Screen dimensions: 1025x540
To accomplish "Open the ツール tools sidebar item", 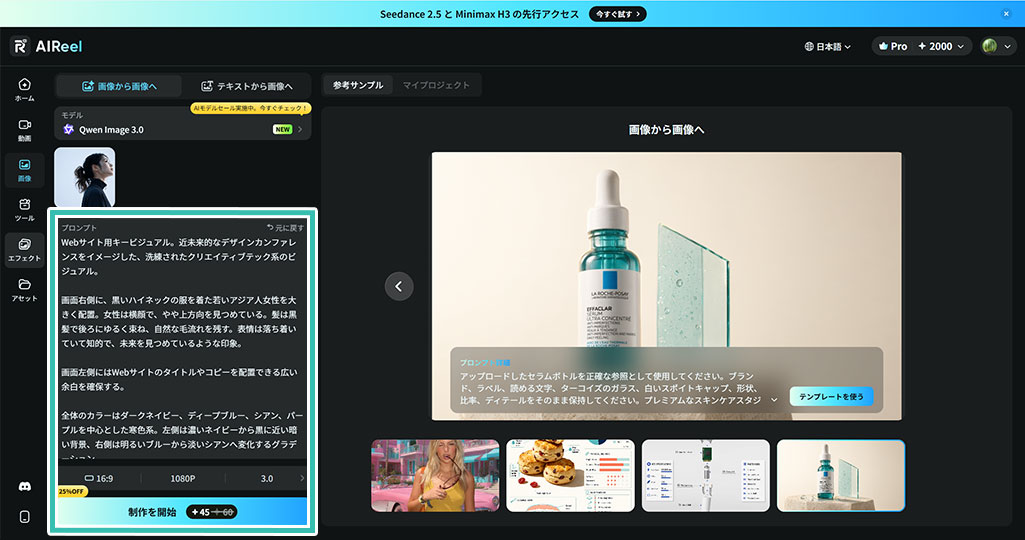I will (24, 211).
